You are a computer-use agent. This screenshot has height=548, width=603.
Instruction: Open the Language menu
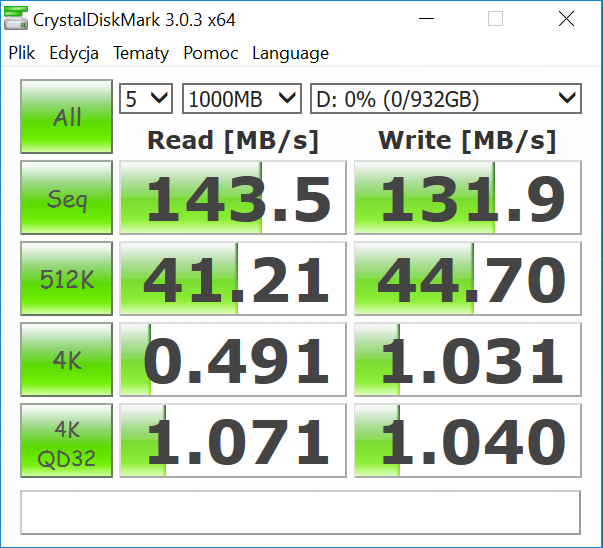(x=290, y=53)
